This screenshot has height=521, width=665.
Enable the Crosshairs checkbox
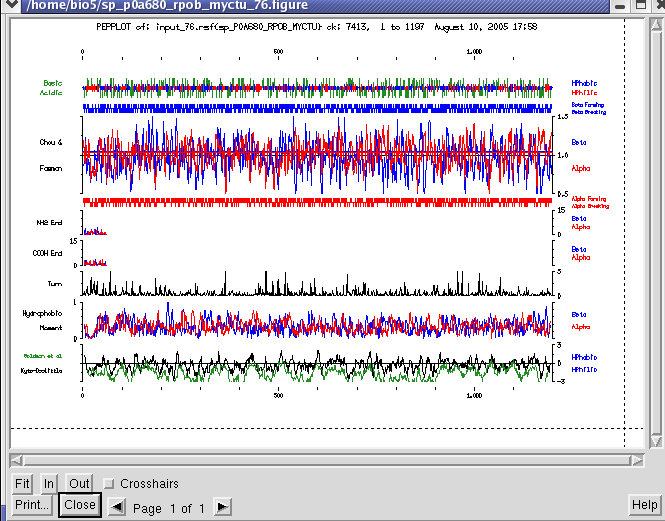pos(109,484)
